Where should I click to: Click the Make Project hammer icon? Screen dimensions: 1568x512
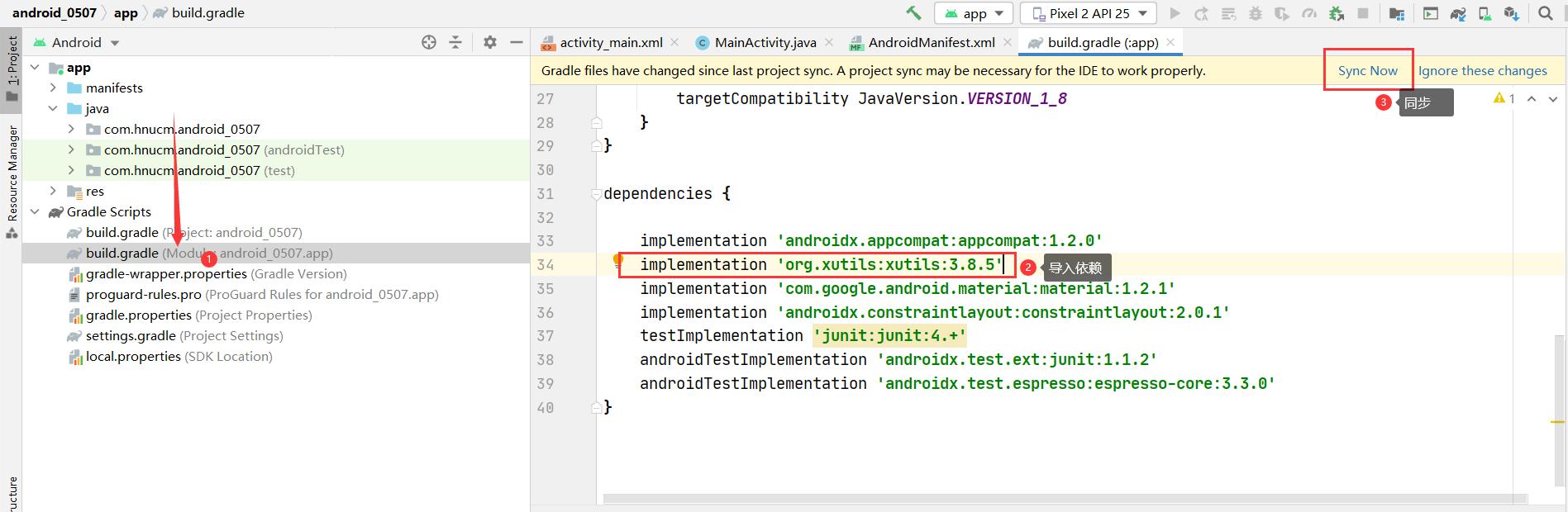(x=913, y=13)
